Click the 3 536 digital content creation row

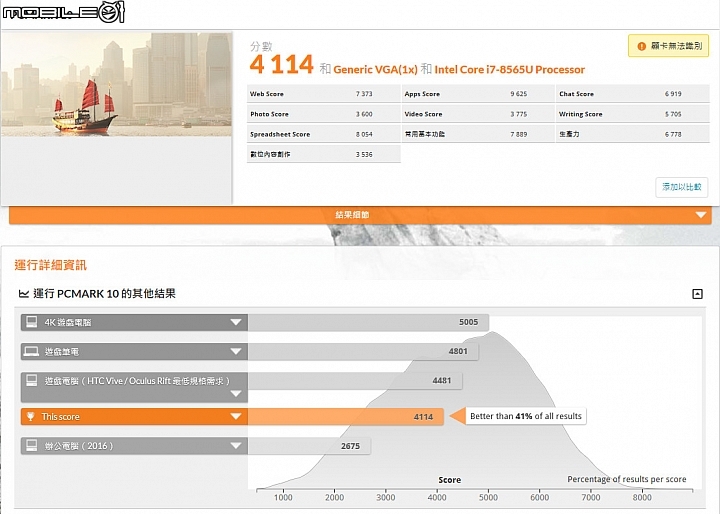tap(324, 154)
